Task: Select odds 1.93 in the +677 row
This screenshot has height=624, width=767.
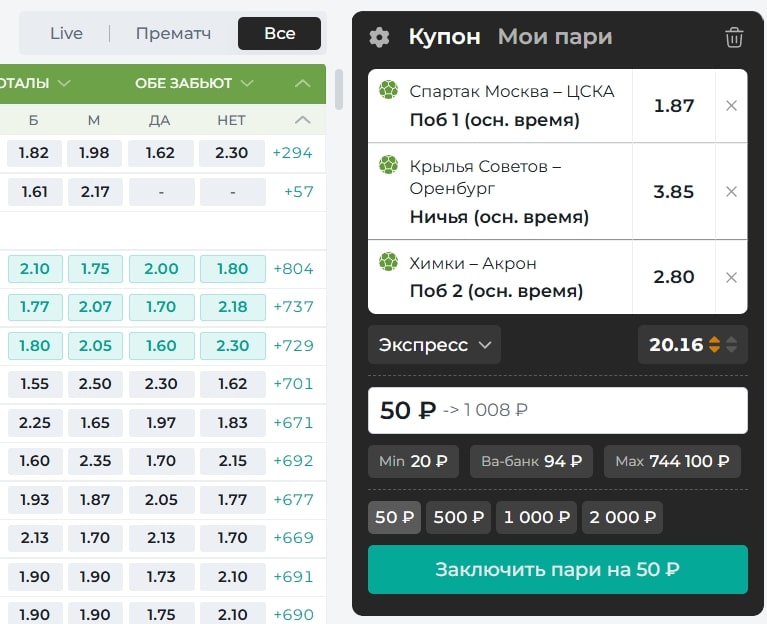Action: 34,500
